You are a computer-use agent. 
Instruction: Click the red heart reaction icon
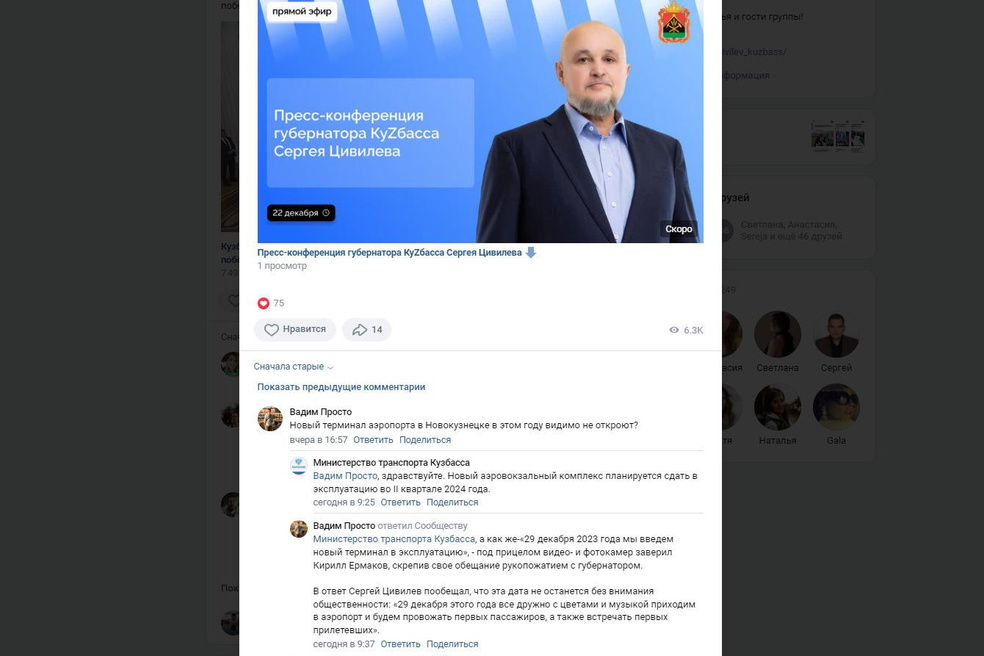(264, 303)
